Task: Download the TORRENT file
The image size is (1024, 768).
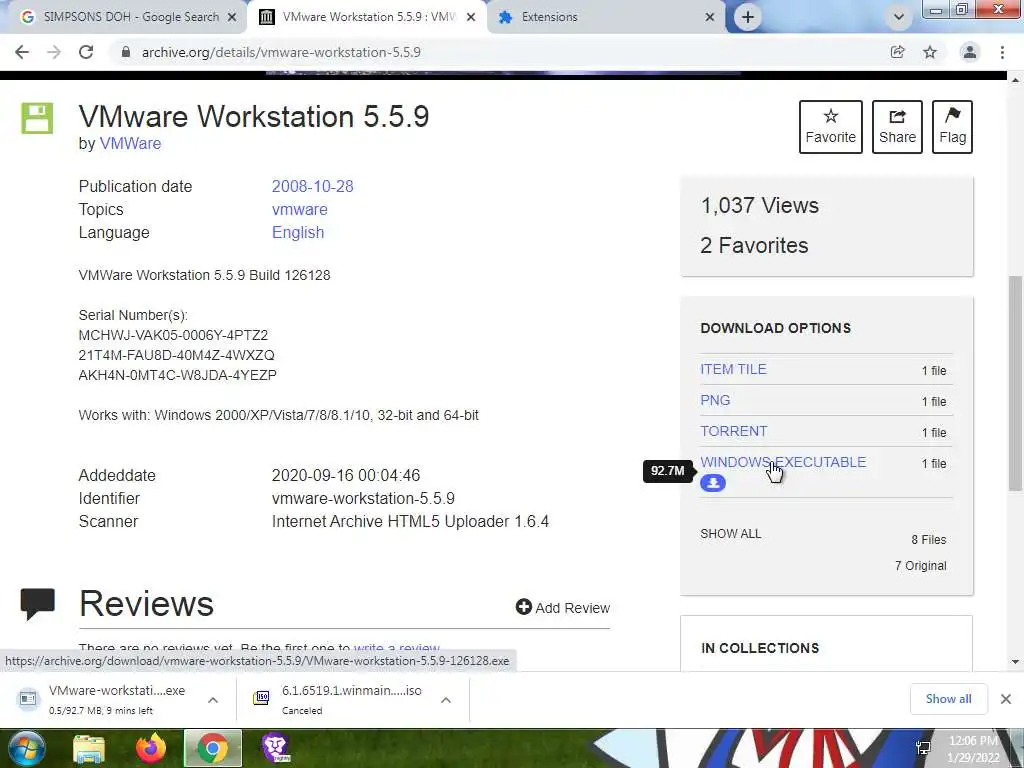Action: pos(733,431)
